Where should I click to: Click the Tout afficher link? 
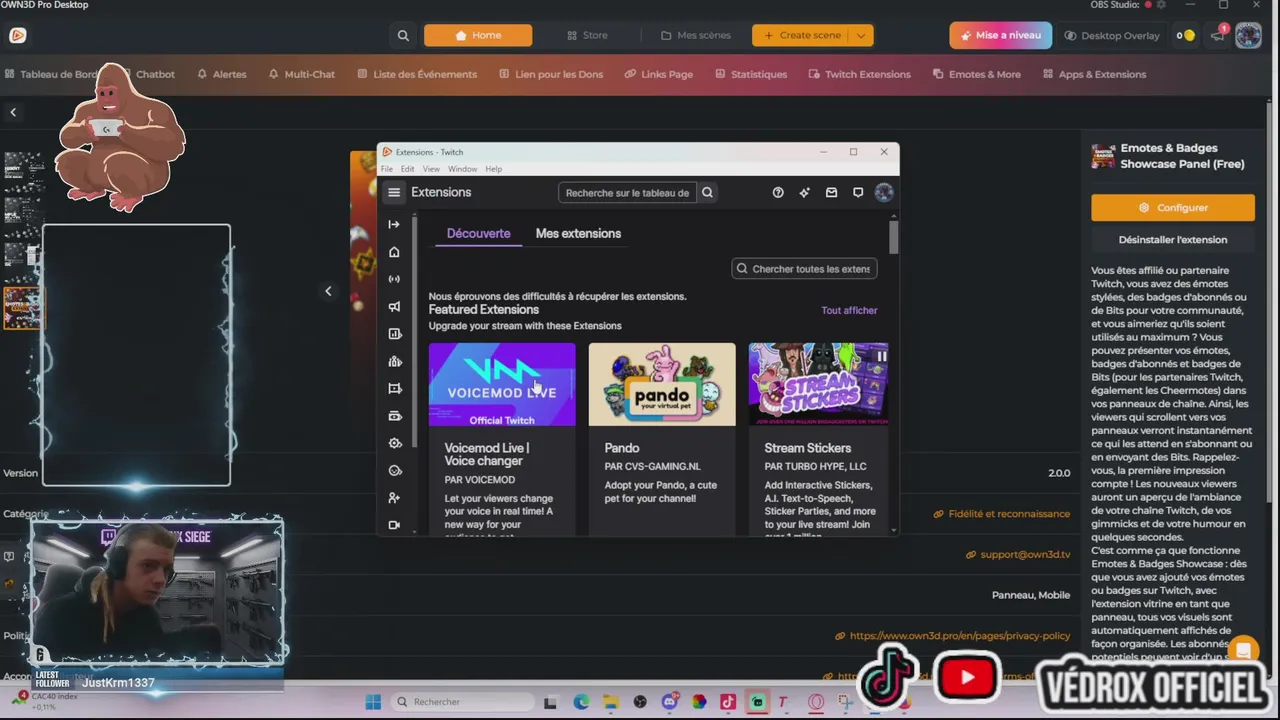click(x=849, y=311)
